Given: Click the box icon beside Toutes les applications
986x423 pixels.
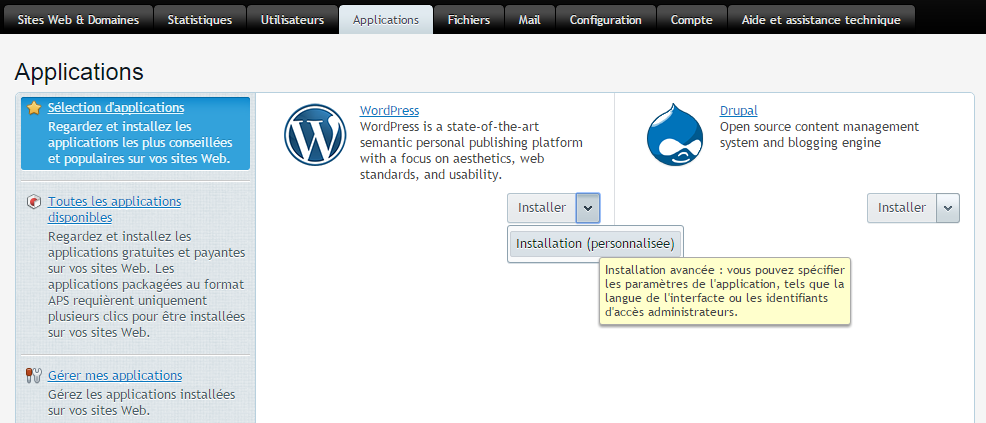Looking at the screenshot, I should pos(34,202).
